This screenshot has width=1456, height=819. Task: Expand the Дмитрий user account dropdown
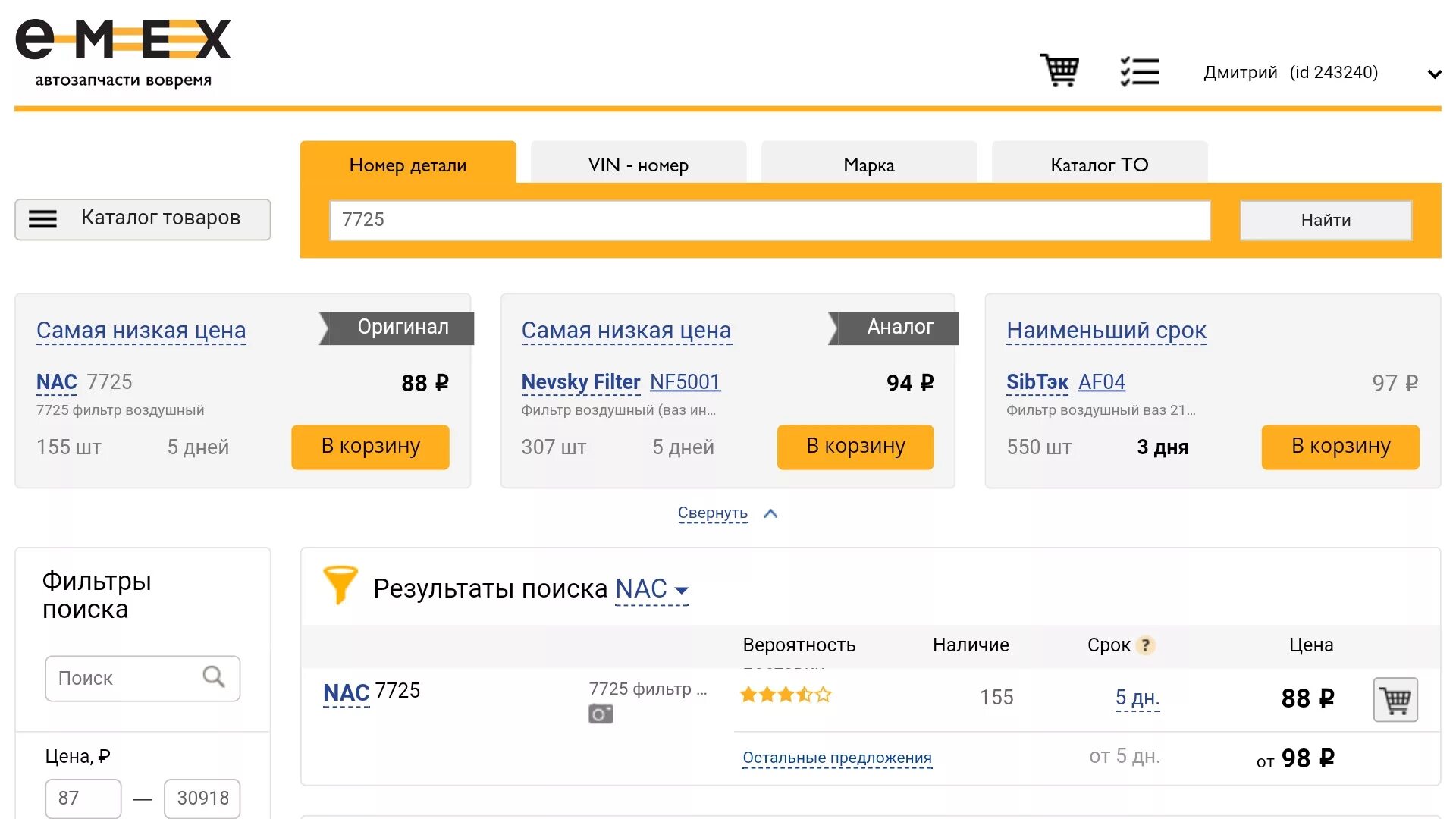pyautogui.click(x=1433, y=74)
